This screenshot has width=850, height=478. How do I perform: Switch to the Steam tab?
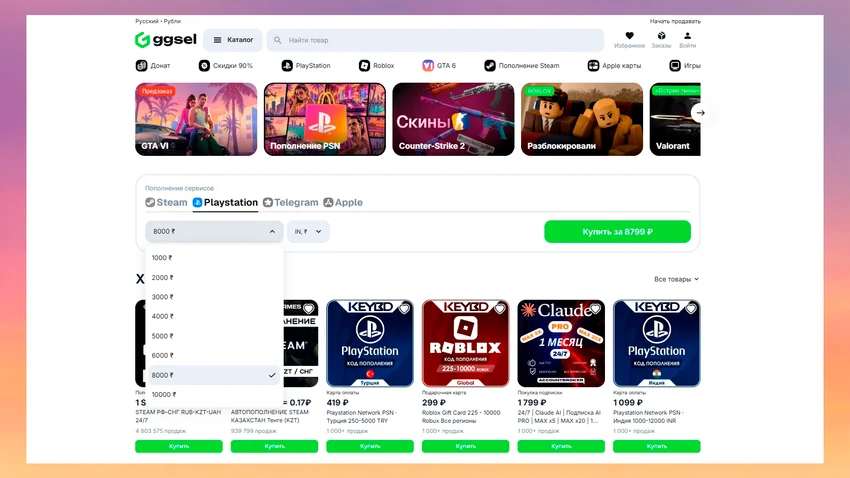[x=166, y=202]
